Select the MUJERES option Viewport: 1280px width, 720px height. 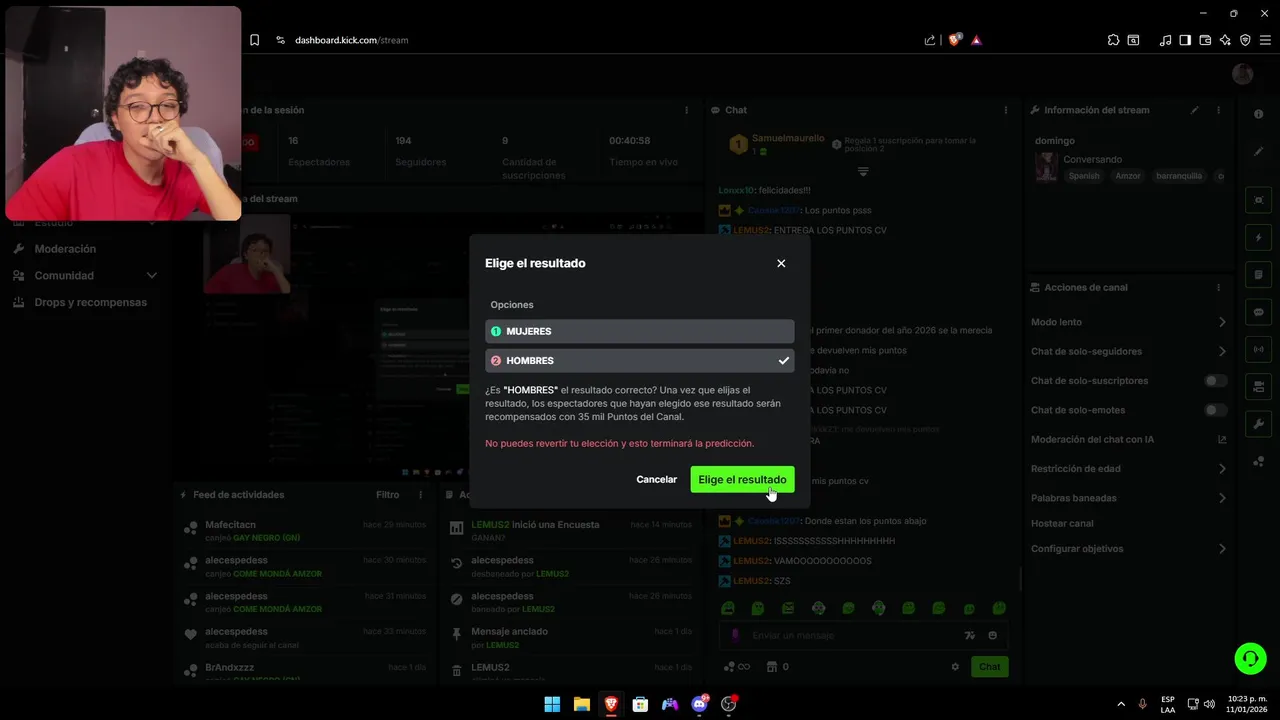click(640, 331)
